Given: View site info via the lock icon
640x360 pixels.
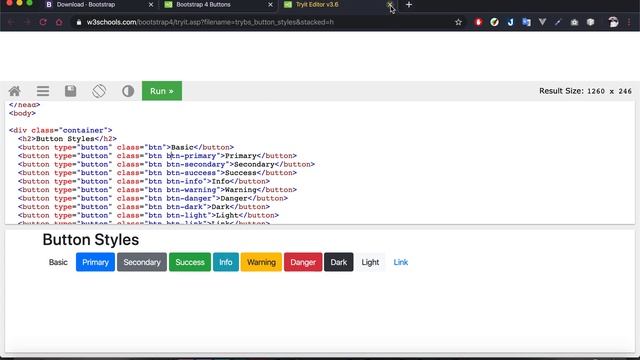Looking at the screenshot, I should tap(79, 22).
